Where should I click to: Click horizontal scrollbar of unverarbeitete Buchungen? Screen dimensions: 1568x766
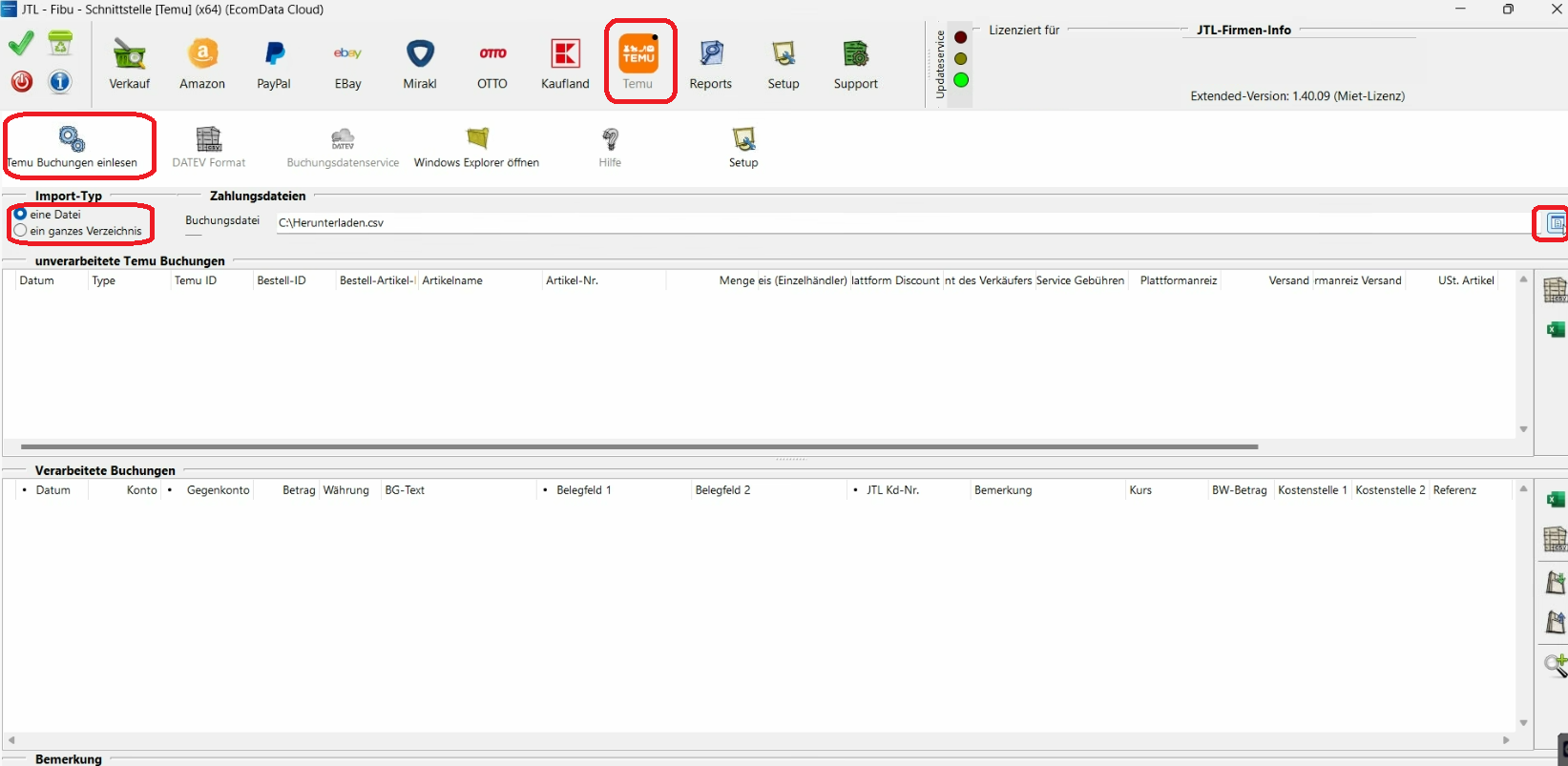coord(639,446)
